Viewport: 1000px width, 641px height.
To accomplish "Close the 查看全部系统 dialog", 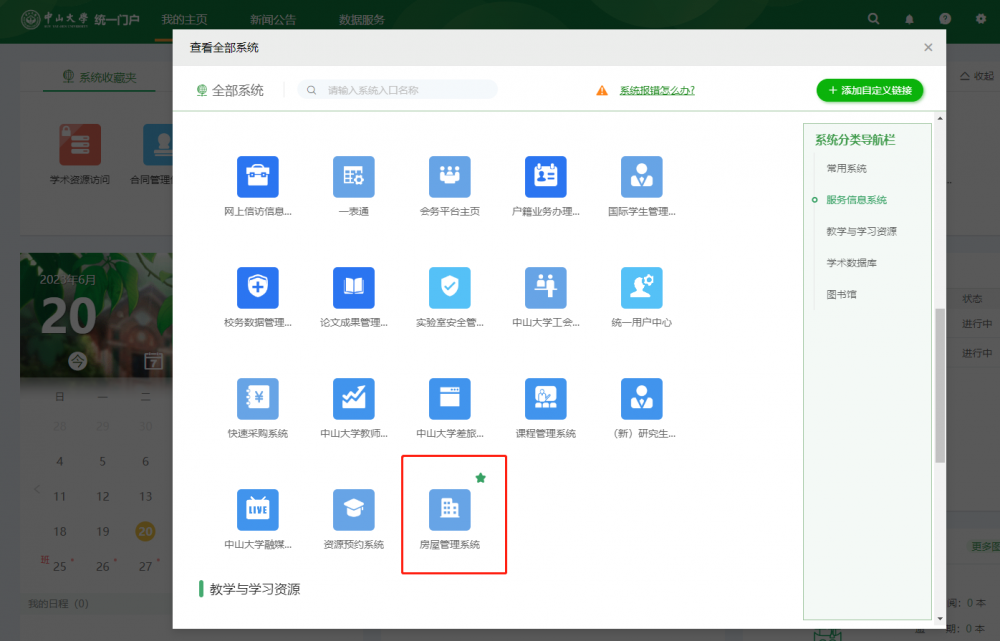I will 928,47.
